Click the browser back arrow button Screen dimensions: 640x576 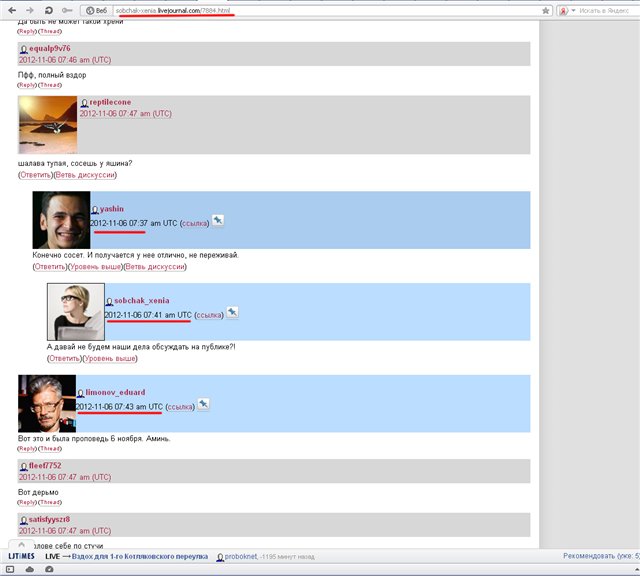11,9
